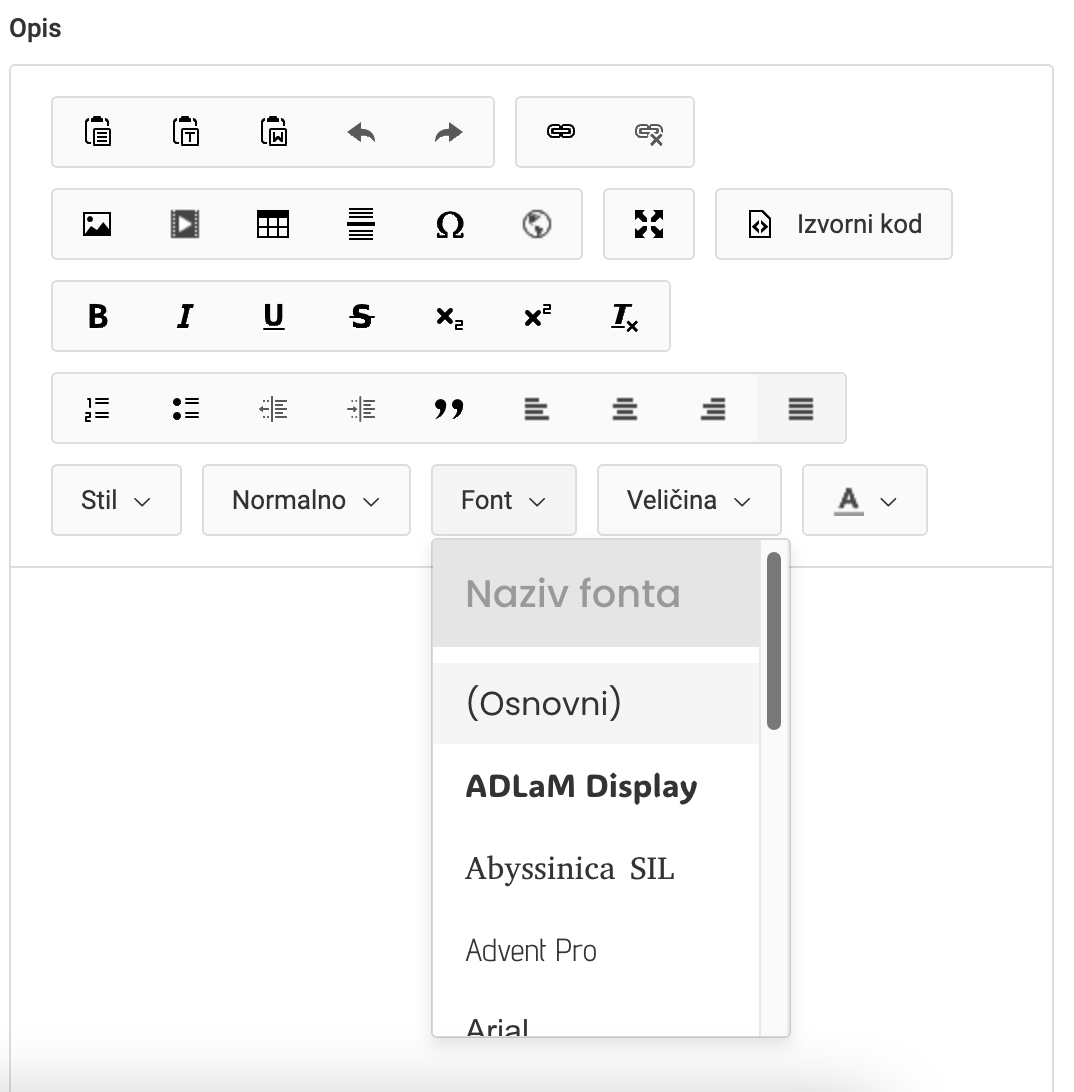
Task: Align the text left
Action: 537,408
